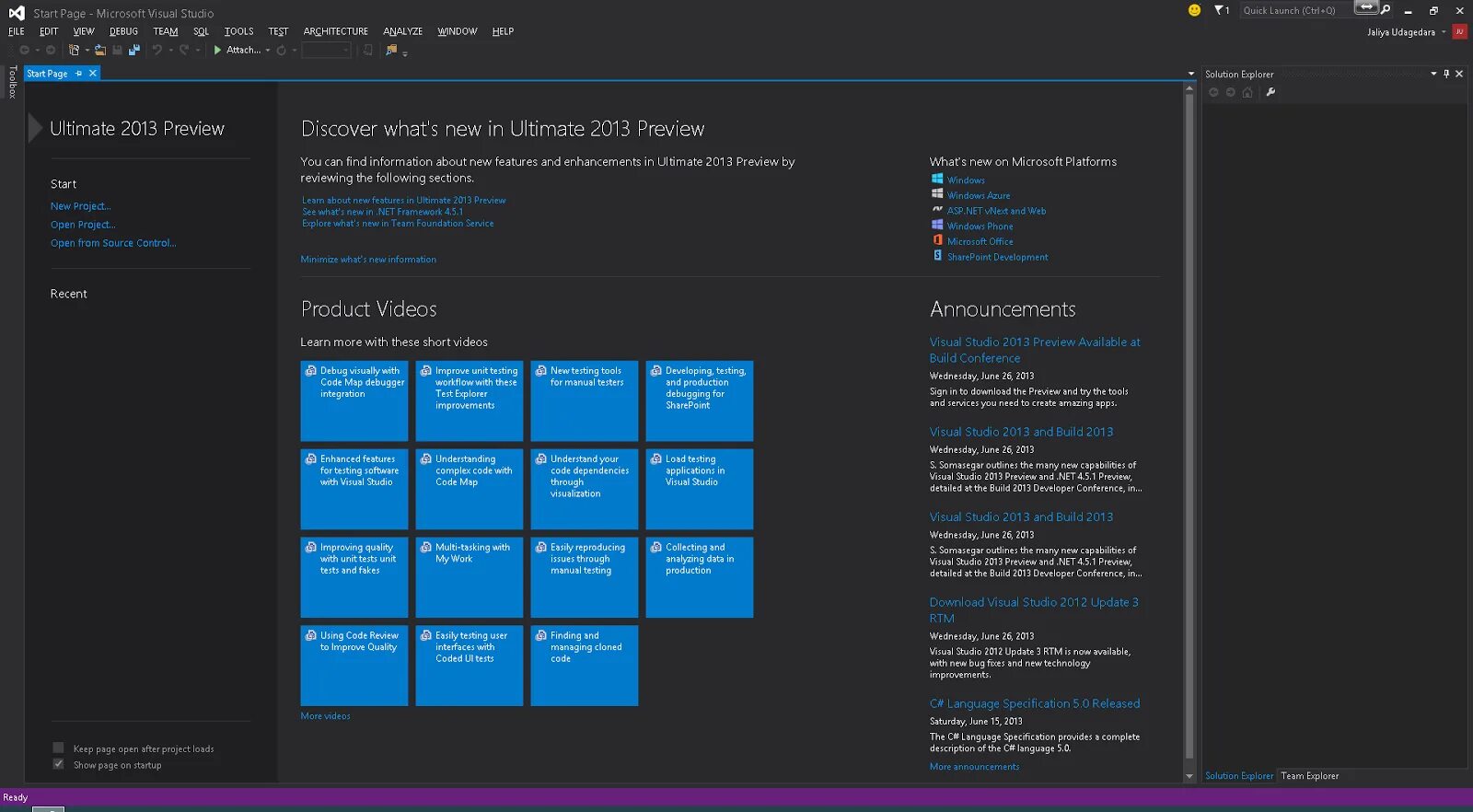Click the Quick Launch search magnifier icon
Image resolution: width=1473 pixels, height=812 pixels.
[x=1386, y=10]
